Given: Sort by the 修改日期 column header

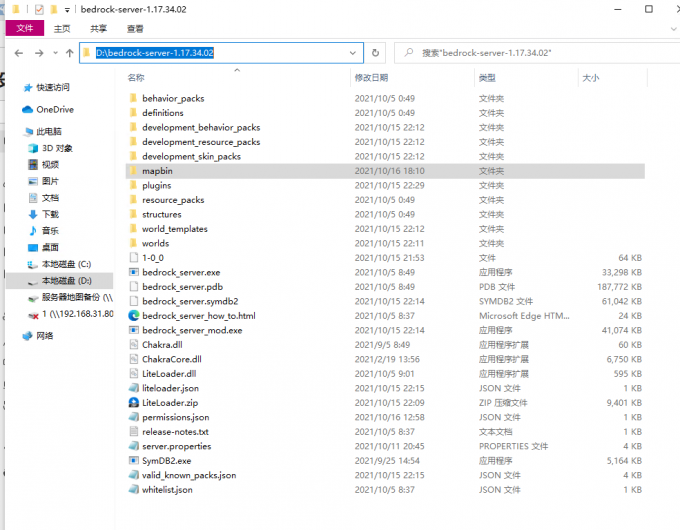Looking at the screenshot, I should 371,78.
